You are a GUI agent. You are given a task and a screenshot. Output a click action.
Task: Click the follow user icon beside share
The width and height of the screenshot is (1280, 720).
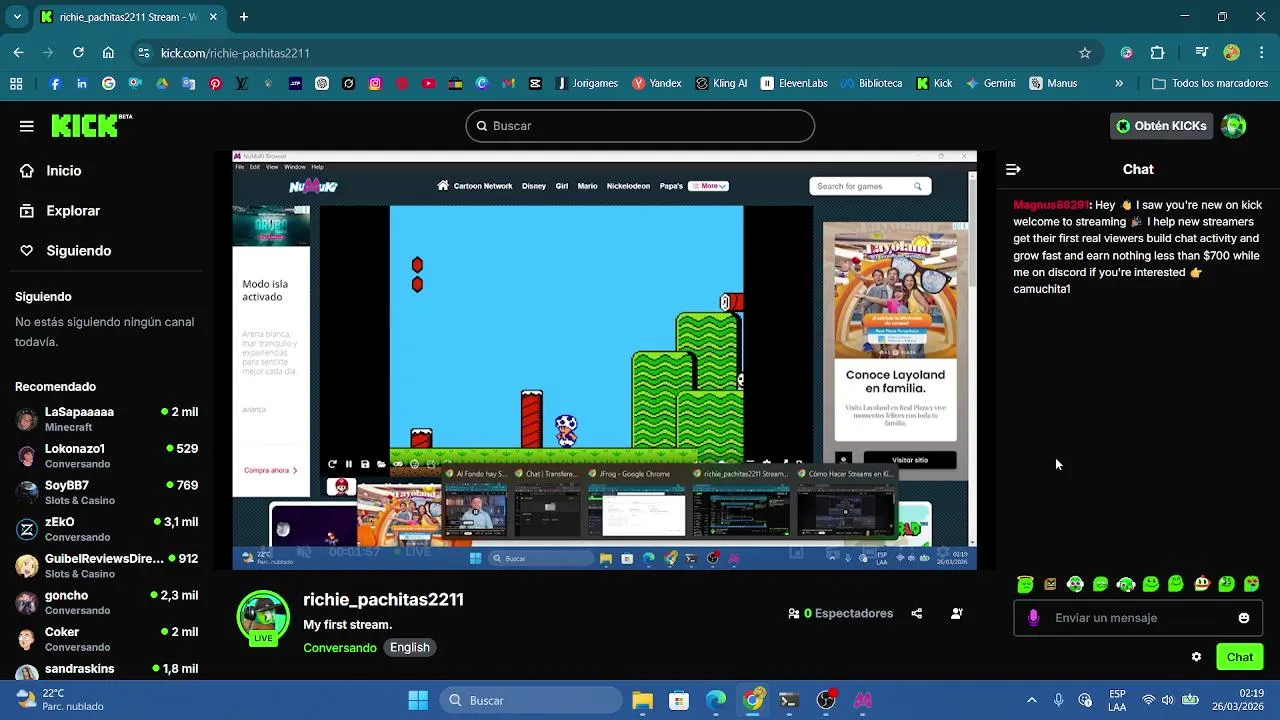[957, 614]
